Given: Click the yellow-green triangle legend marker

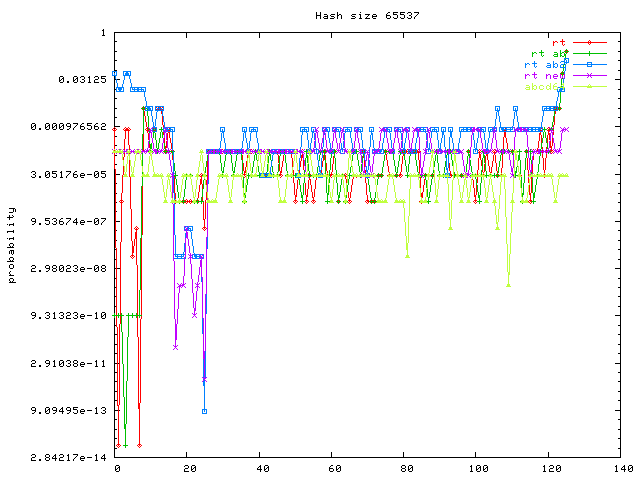Looking at the screenshot, I should coord(590,87).
